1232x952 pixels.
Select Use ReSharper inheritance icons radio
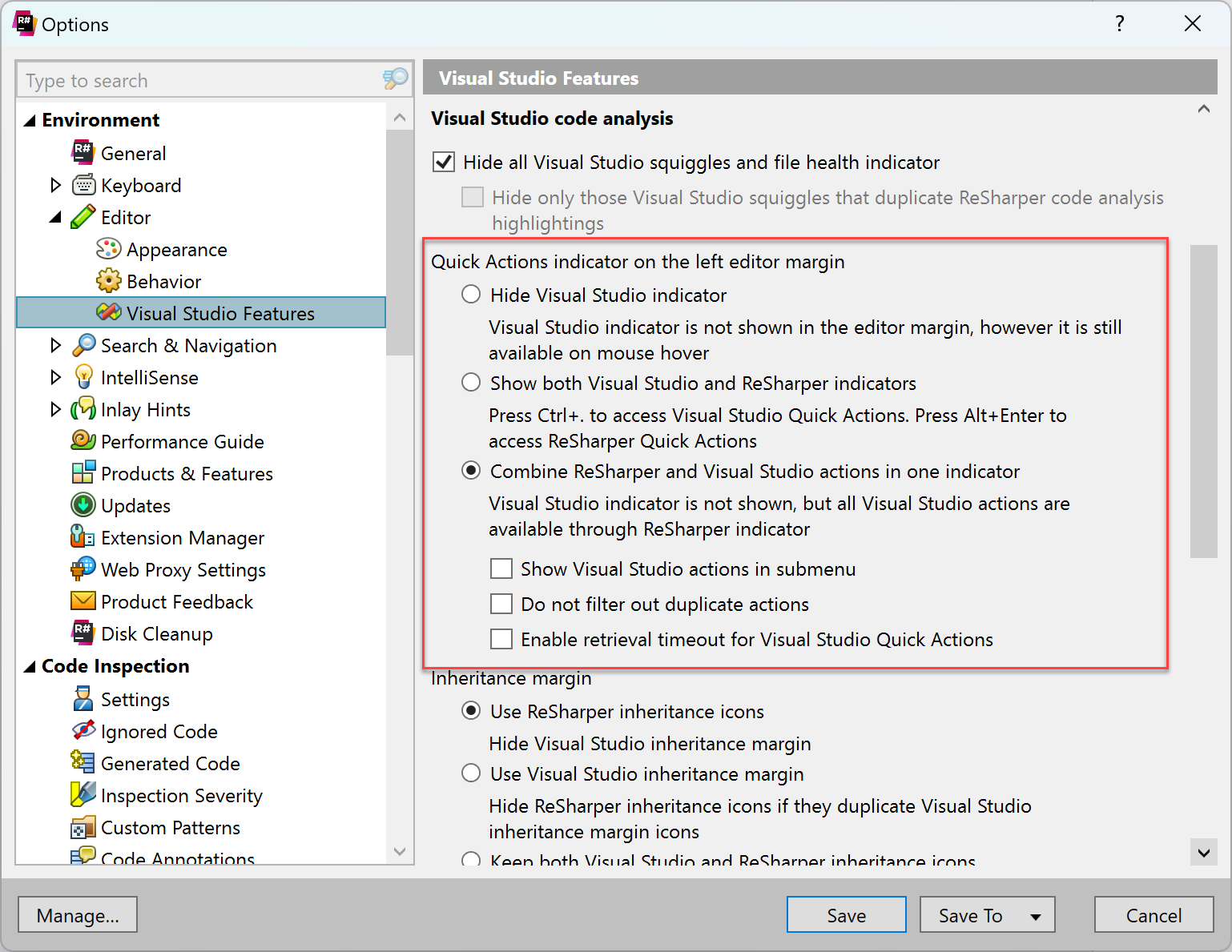coord(471,711)
